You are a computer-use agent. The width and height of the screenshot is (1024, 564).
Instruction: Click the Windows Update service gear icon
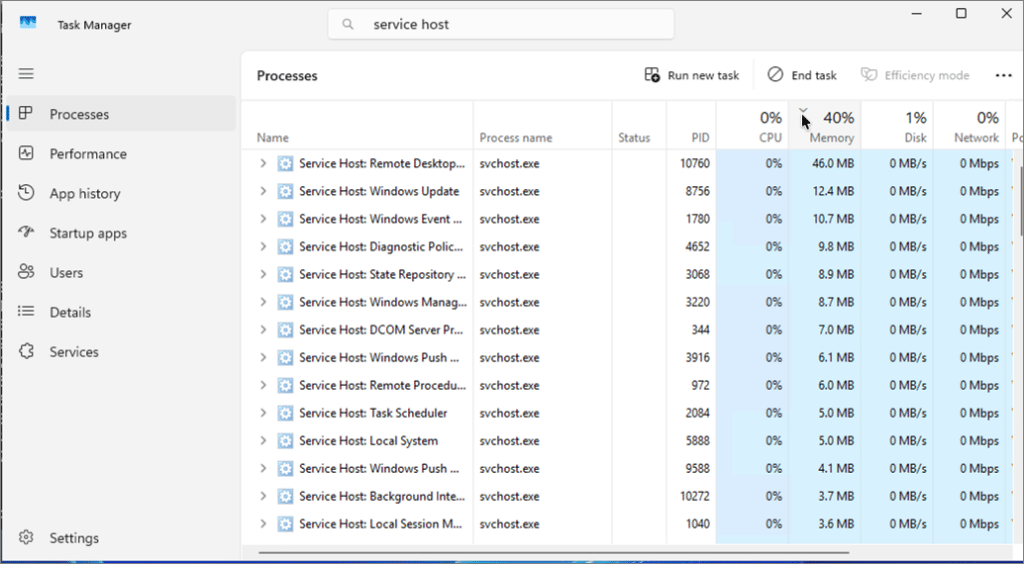(x=285, y=191)
